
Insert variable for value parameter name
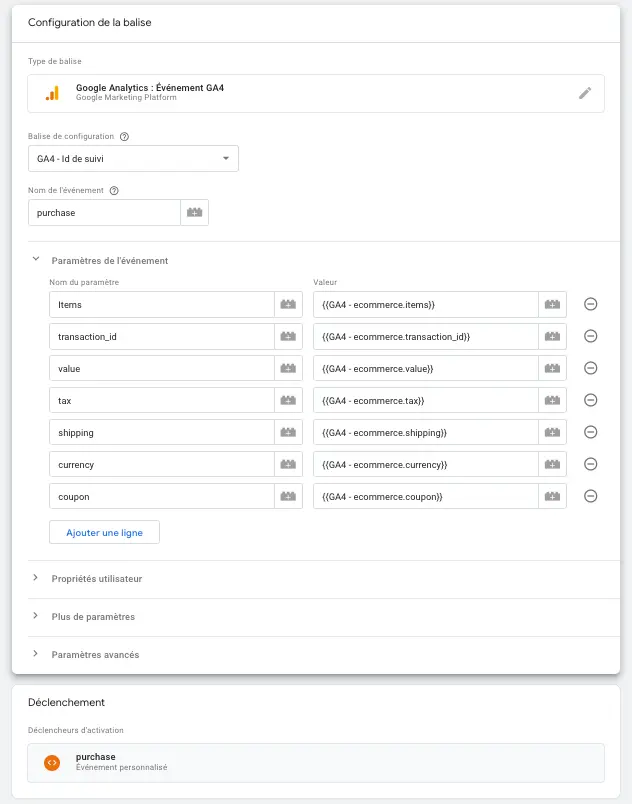click(288, 368)
